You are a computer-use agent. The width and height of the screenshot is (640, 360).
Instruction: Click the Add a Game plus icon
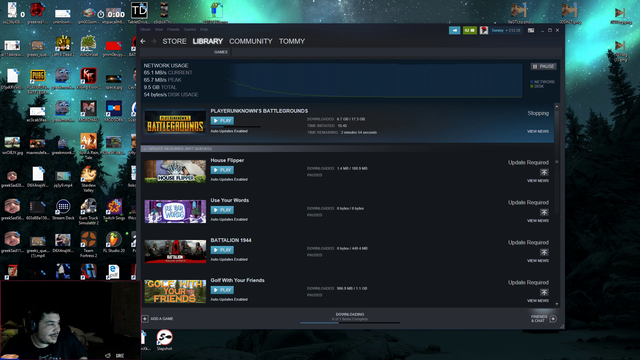145,318
